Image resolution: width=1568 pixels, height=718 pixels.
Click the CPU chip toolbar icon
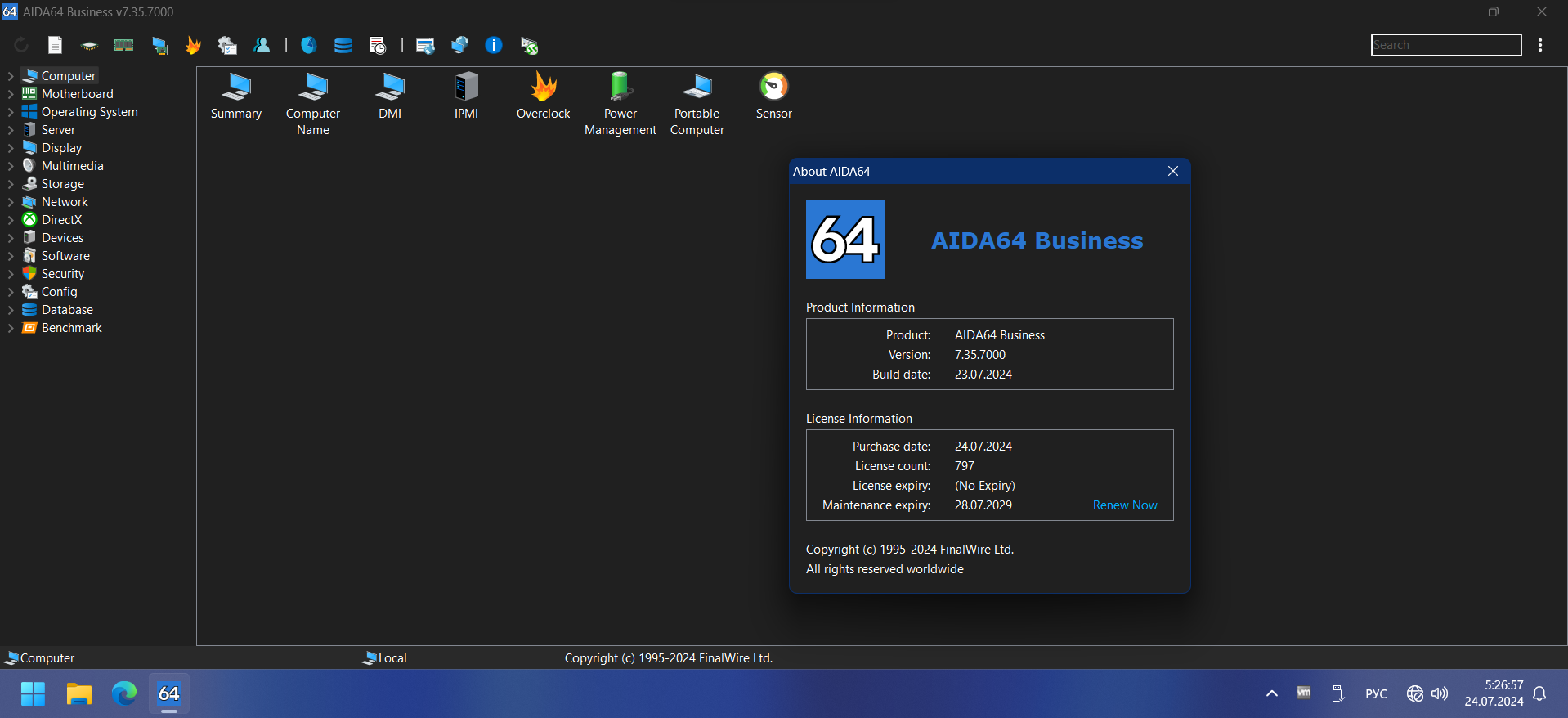[89, 46]
